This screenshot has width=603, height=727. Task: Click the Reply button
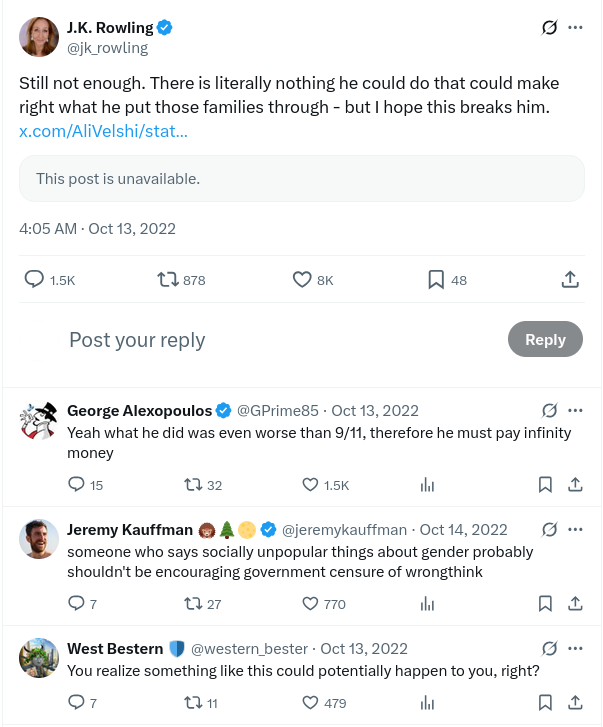click(x=545, y=339)
